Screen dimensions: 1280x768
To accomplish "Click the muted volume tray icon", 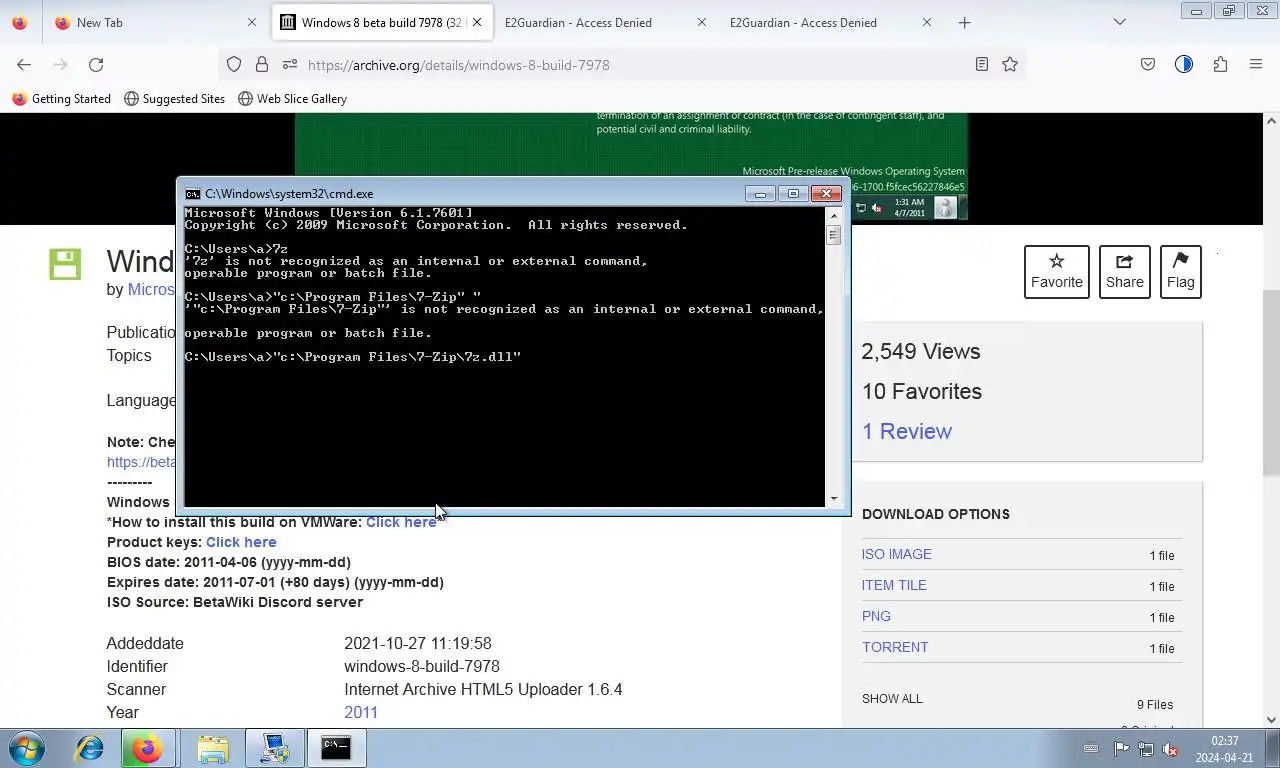I will click(x=1170, y=749).
